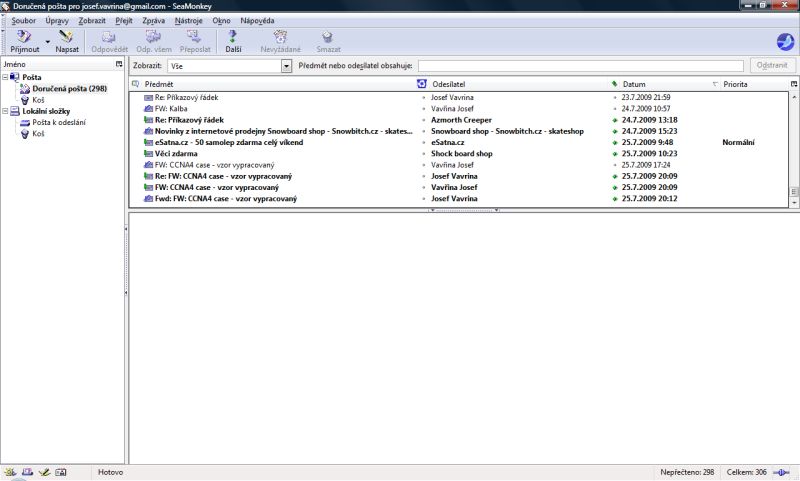
Task: Open message 'Re: Příkazový řádek' from Josef Vavrina
Action: 186,97
